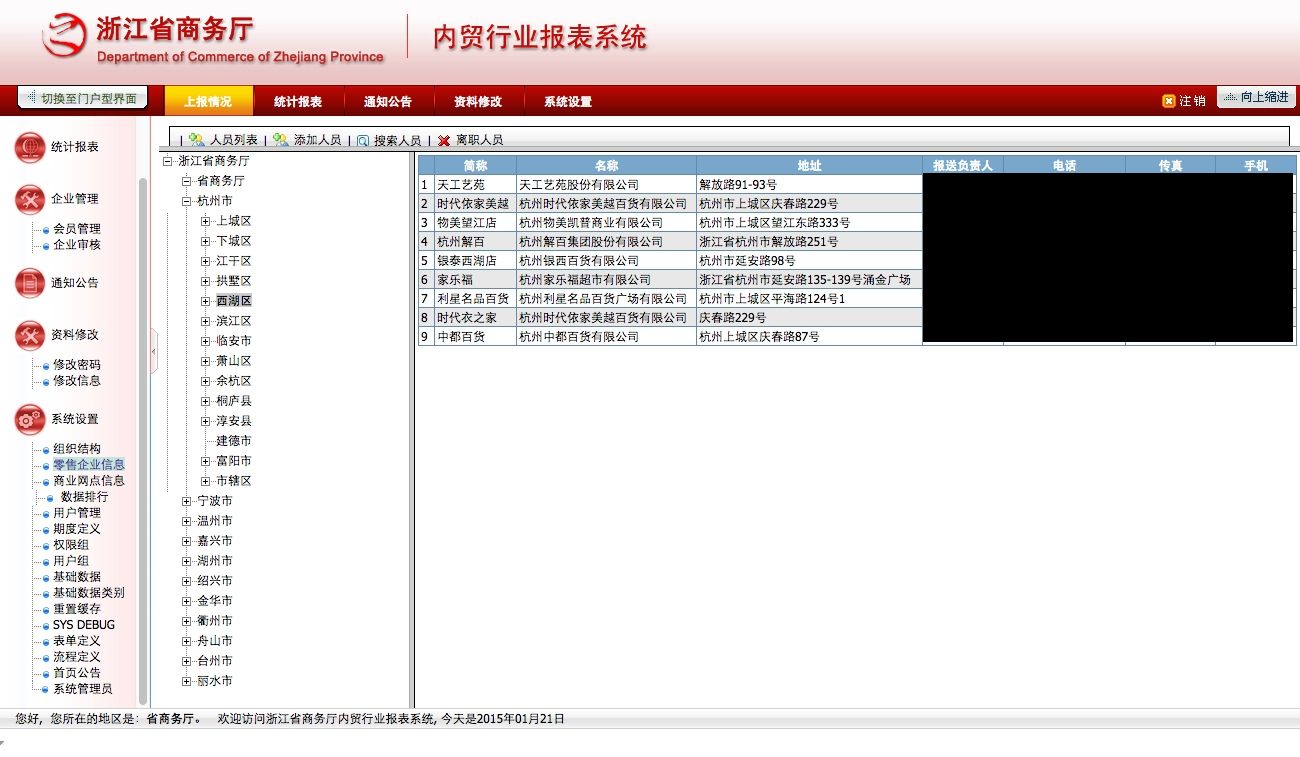Expand the 温州市 tree node
Screen dimensions: 1300x757
click(x=186, y=521)
